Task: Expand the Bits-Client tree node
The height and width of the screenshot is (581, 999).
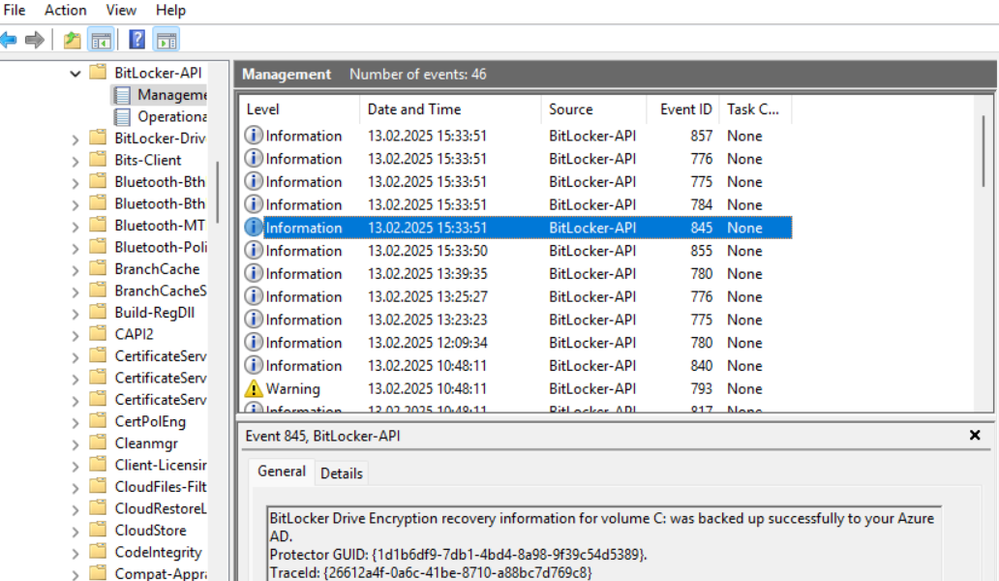Action: point(75,162)
